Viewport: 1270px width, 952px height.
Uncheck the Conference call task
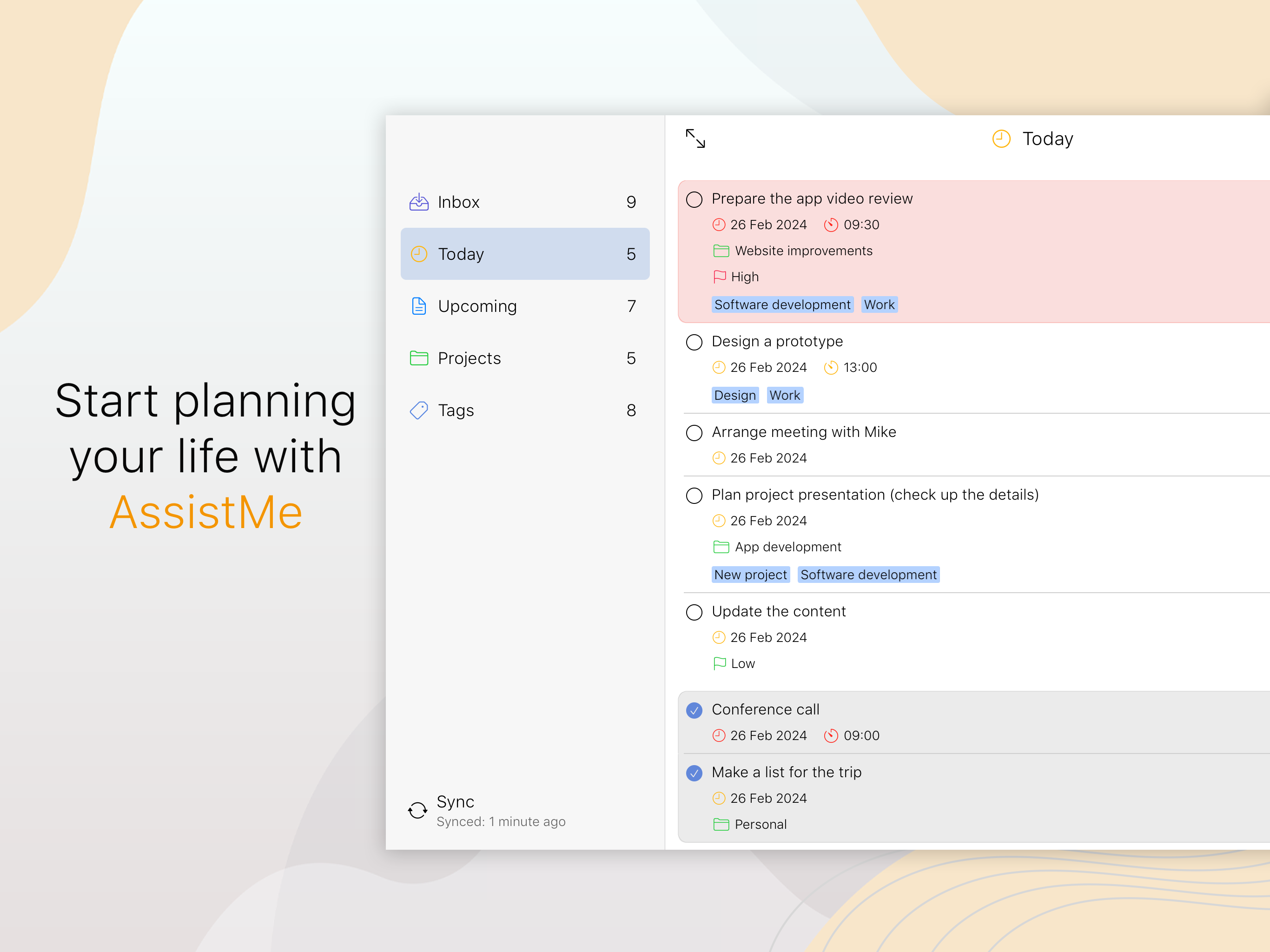(x=694, y=710)
